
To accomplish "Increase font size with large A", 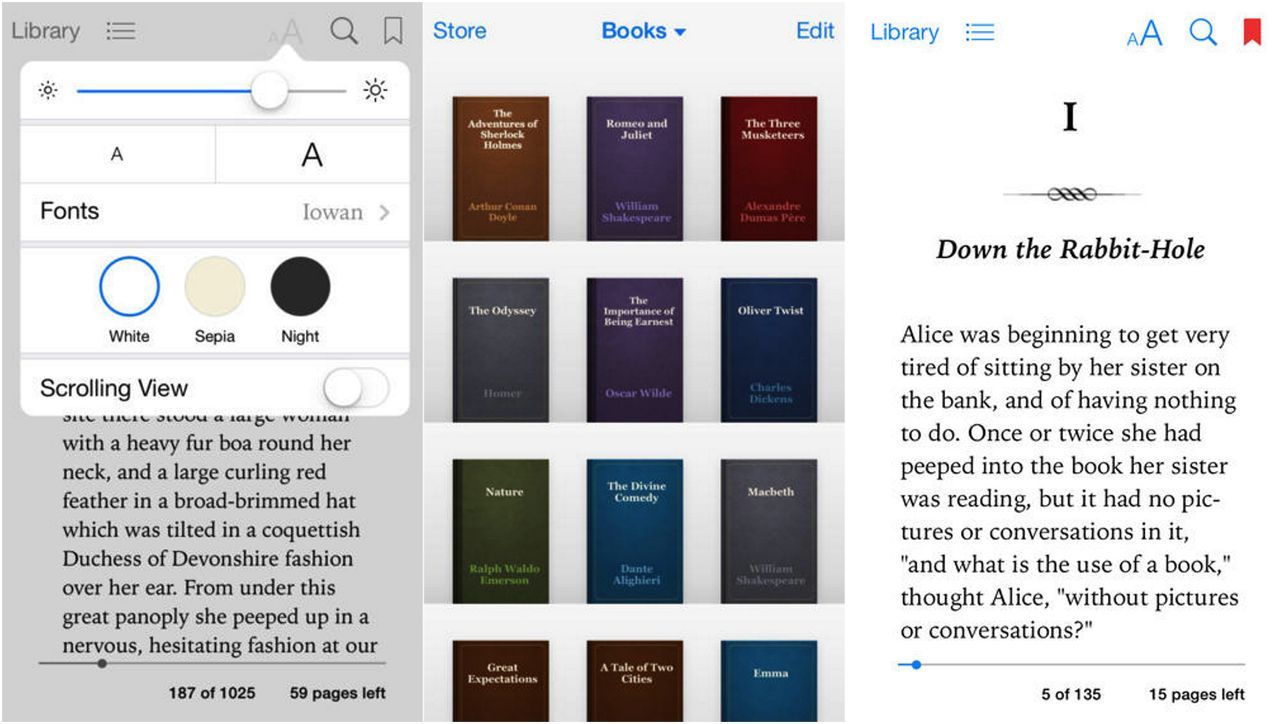I will tap(312, 155).
